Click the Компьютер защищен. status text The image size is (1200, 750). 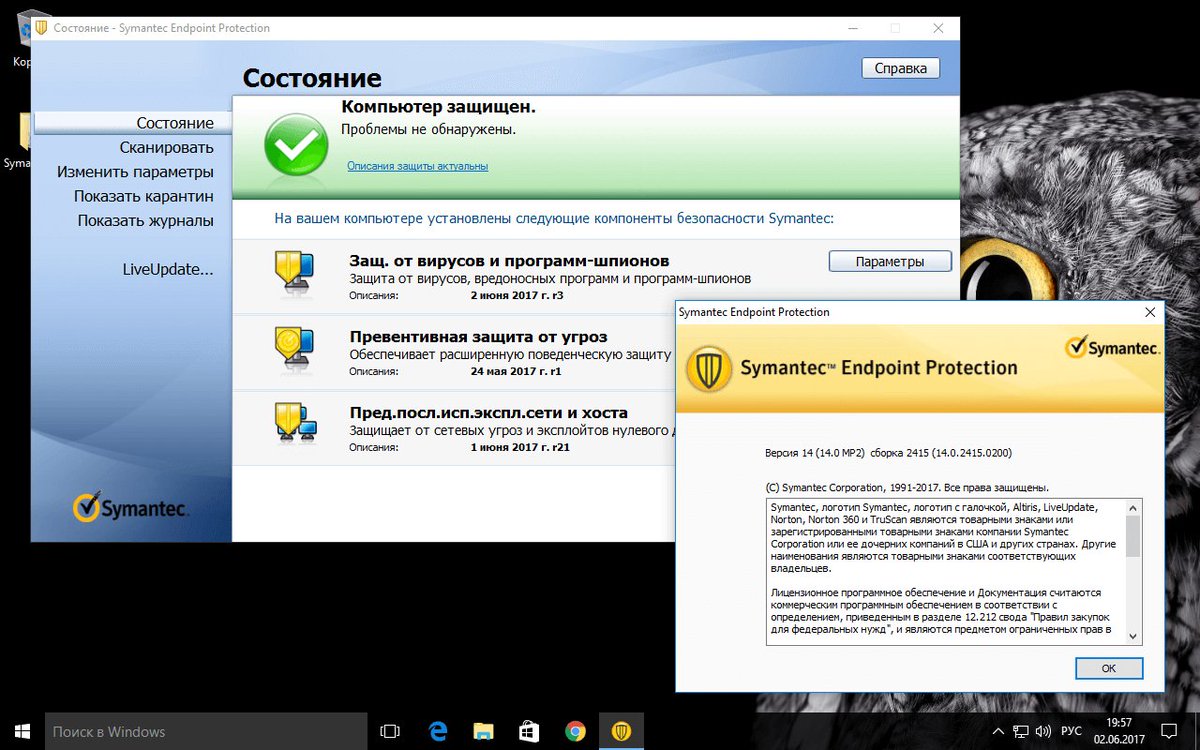tap(439, 106)
